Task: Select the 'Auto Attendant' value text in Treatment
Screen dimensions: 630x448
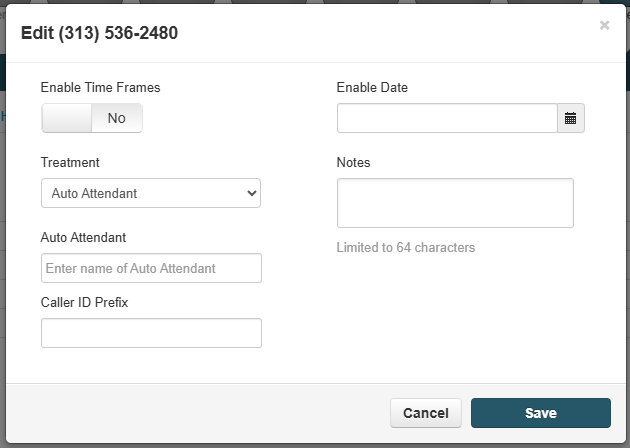Action: coord(94,193)
